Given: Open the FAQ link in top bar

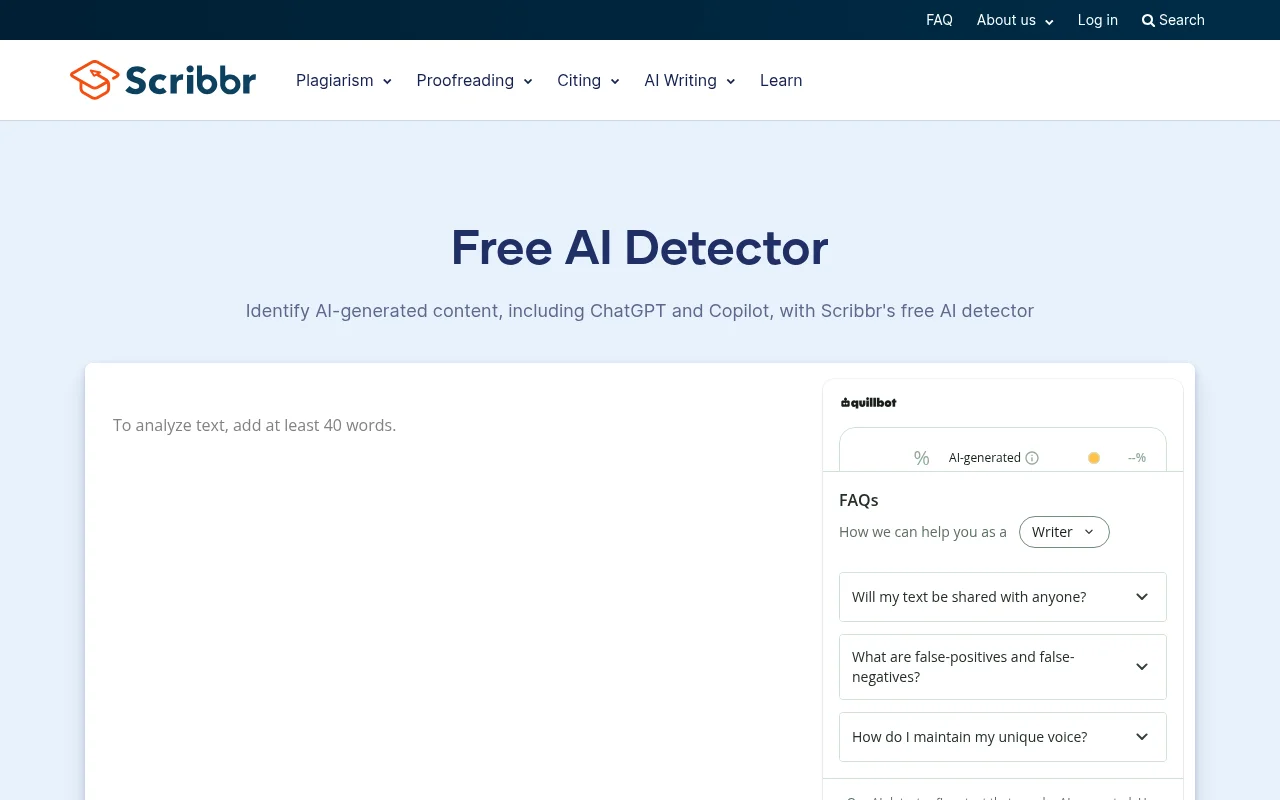Looking at the screenshot, I should [x=939, y=20].
